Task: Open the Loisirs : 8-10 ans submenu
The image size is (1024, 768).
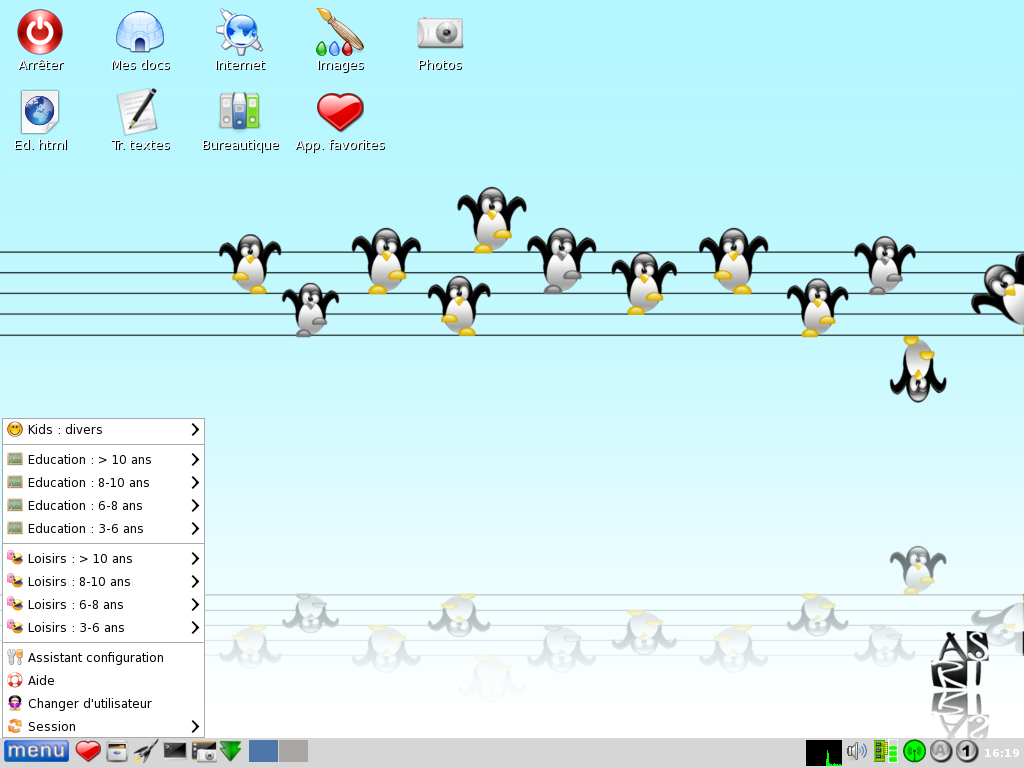Action: click(x=103, y=581)
